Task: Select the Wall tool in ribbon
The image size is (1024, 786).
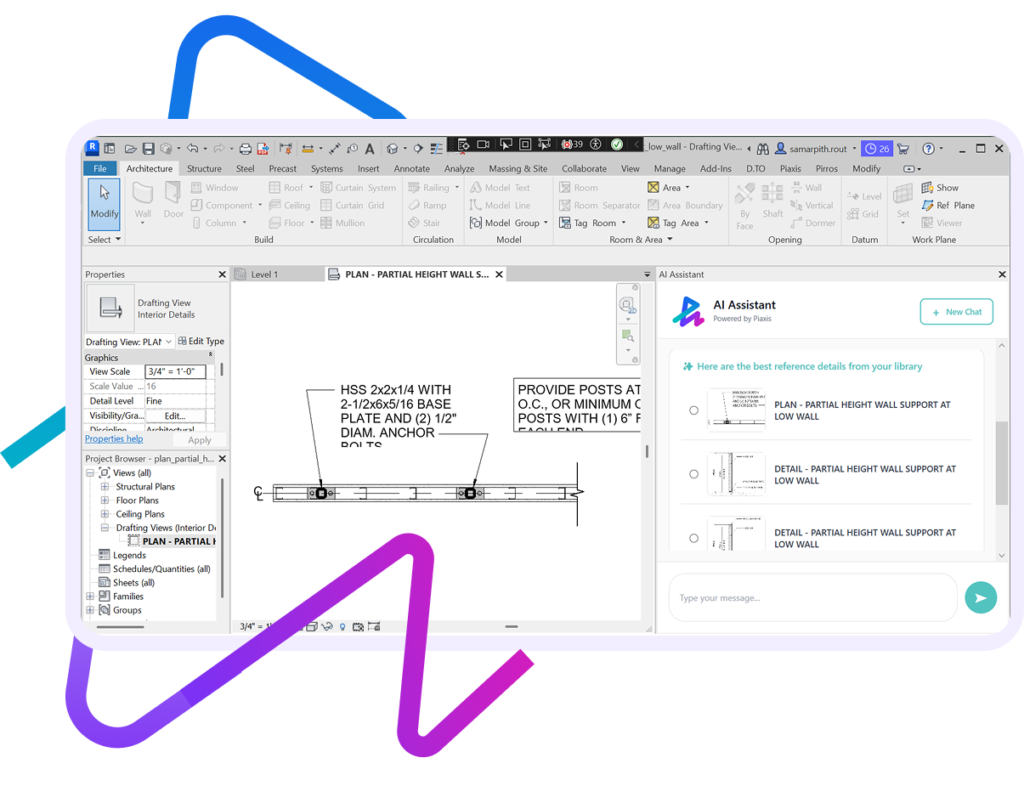Action: 143,199
